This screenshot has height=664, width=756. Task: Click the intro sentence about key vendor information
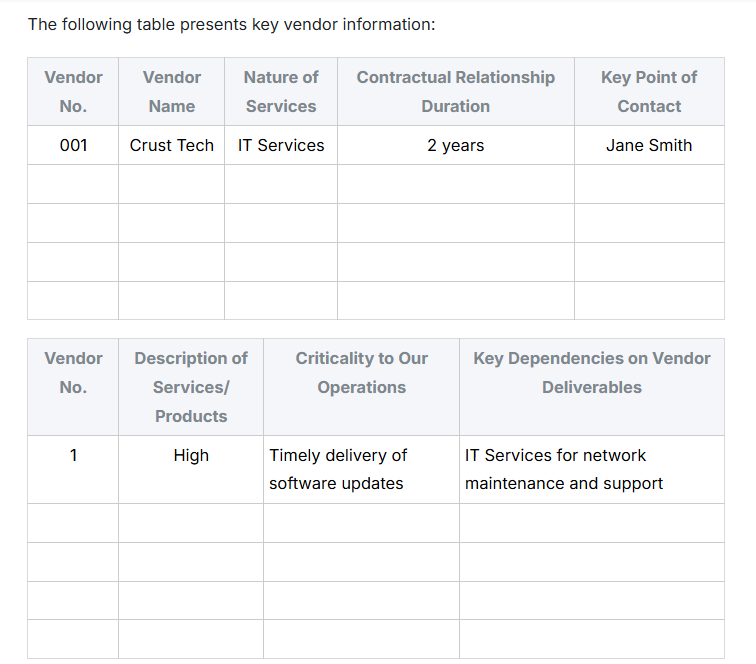[x=231, y=24]
